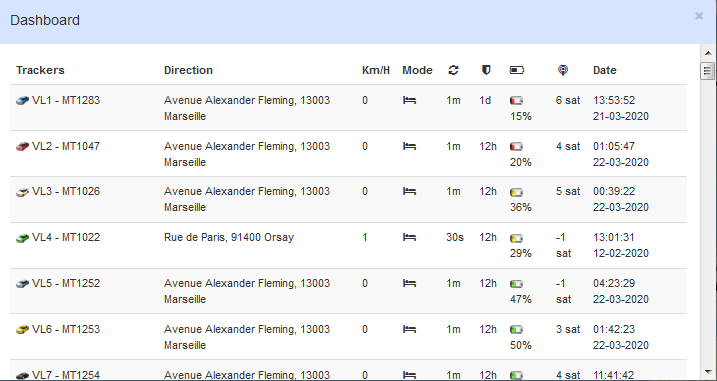Click the scrollbar up arrow
The width and height of the screenshot is (717, 381).
coord(708,54)
